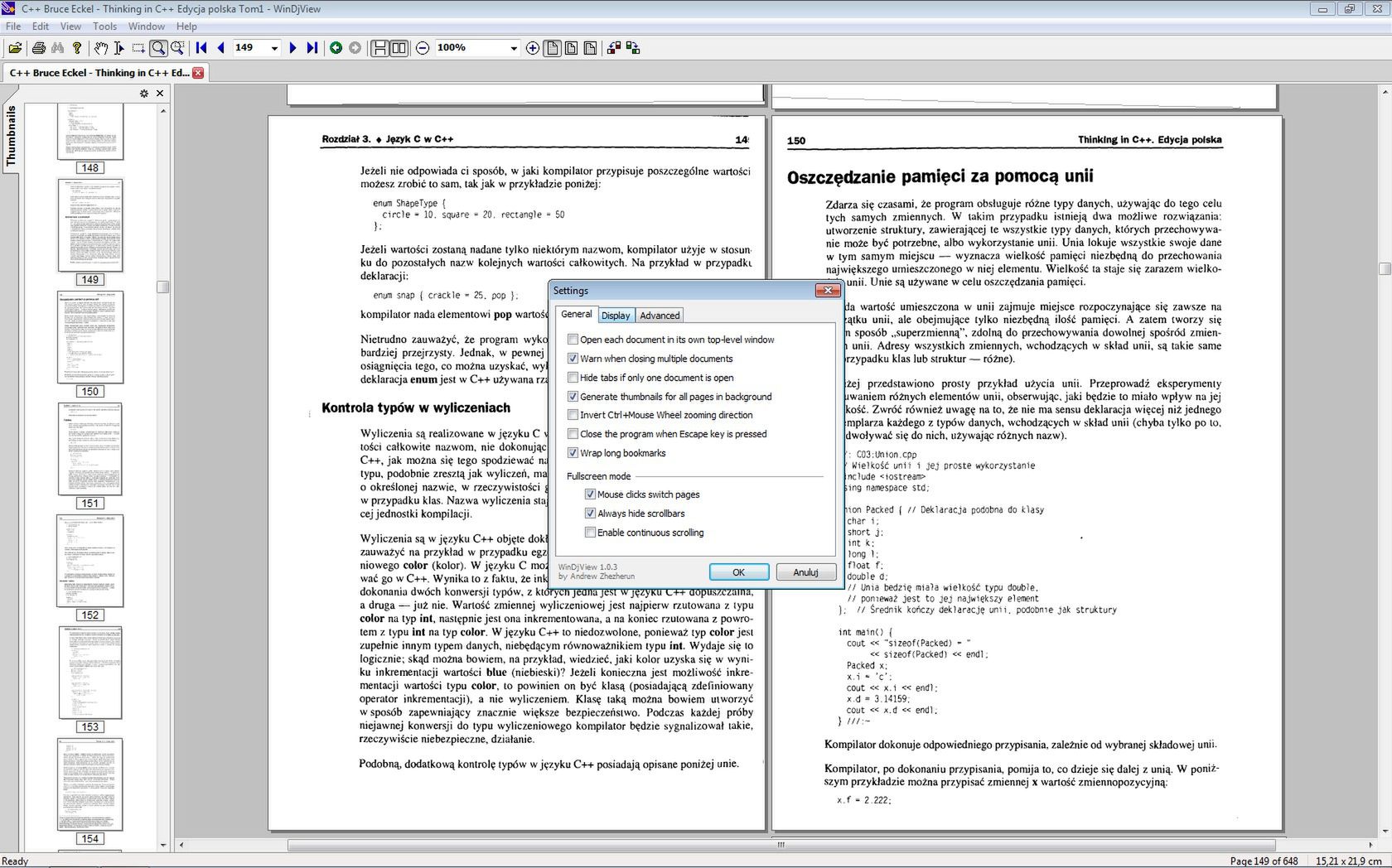Uncheck Generate thumbnails in background
The image size is (1392, 868).
pyautogui.click(x=573, y=397)
